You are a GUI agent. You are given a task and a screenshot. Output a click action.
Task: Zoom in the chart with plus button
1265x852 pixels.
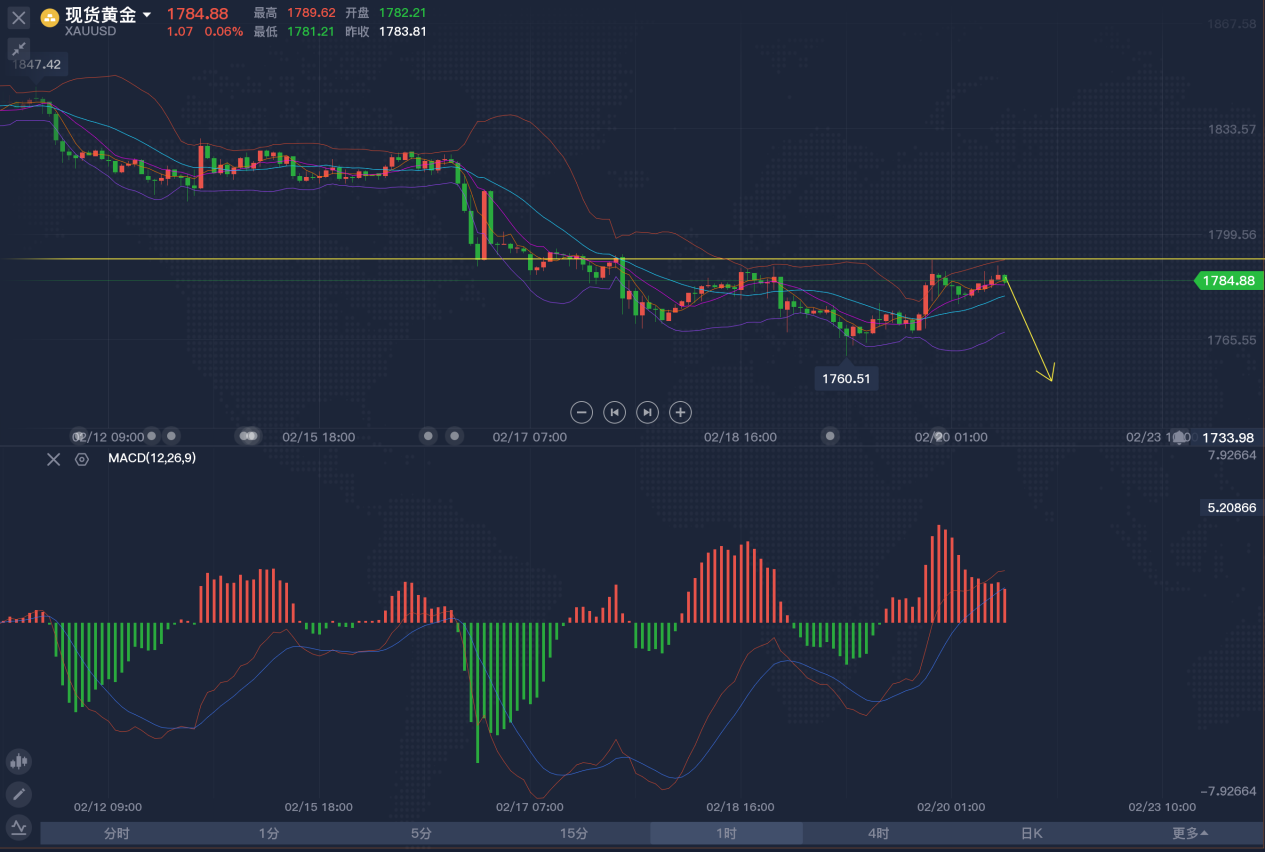click(x=680, y=412)
